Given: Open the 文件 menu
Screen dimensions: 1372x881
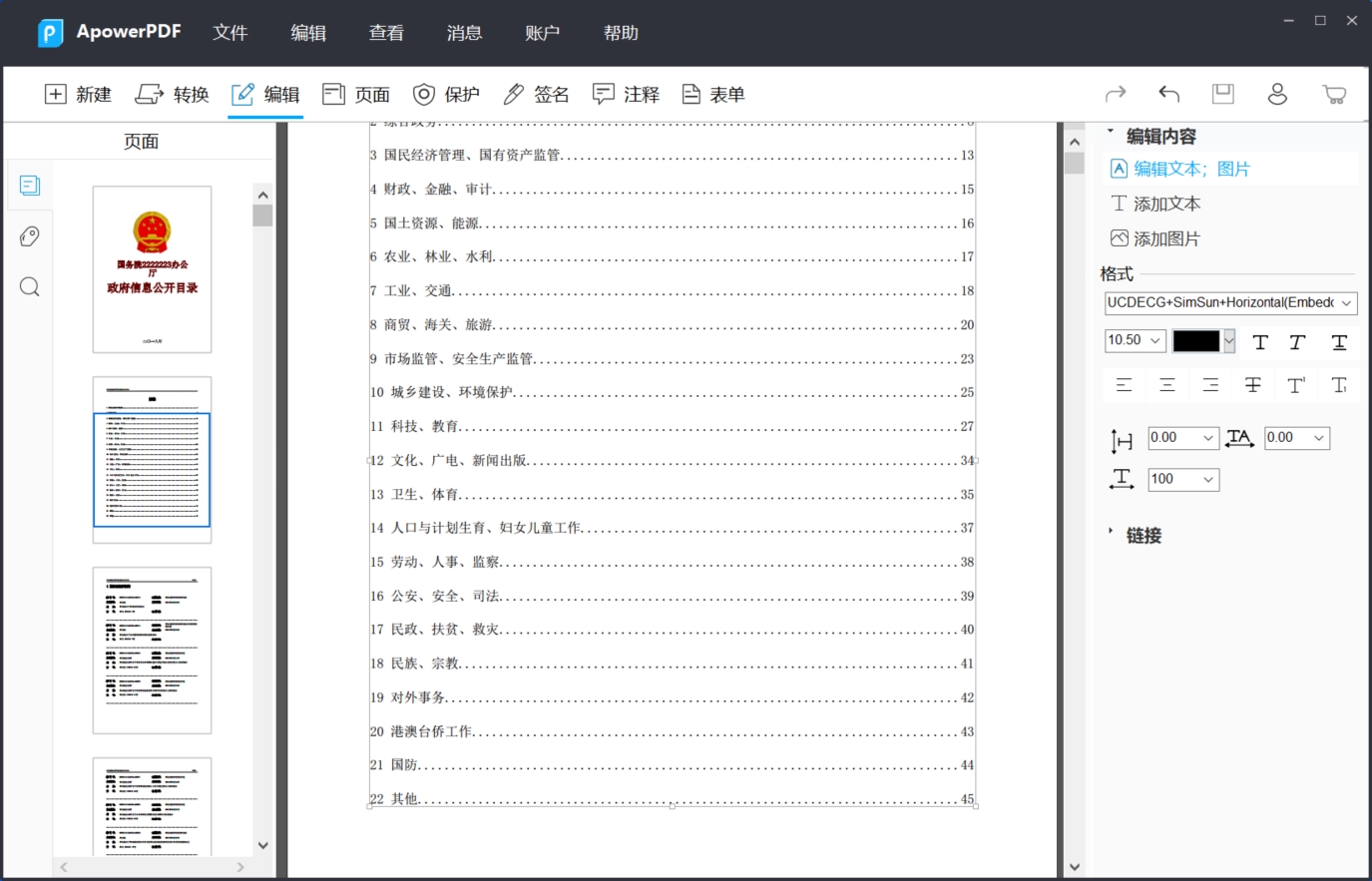Looking at the screenshot, I should [230, 32].
